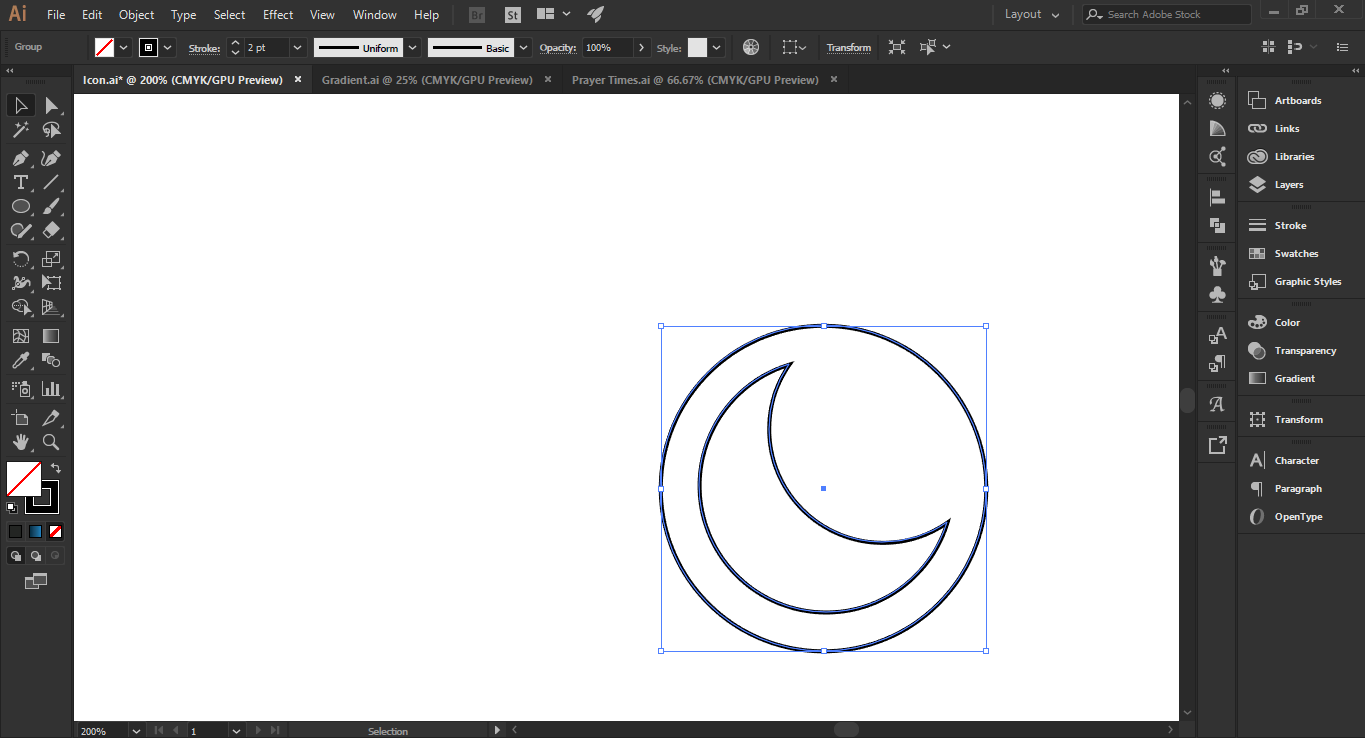Select the Column Graph tool
Viewport: 1365px width, 738px height.
point(51,389)
